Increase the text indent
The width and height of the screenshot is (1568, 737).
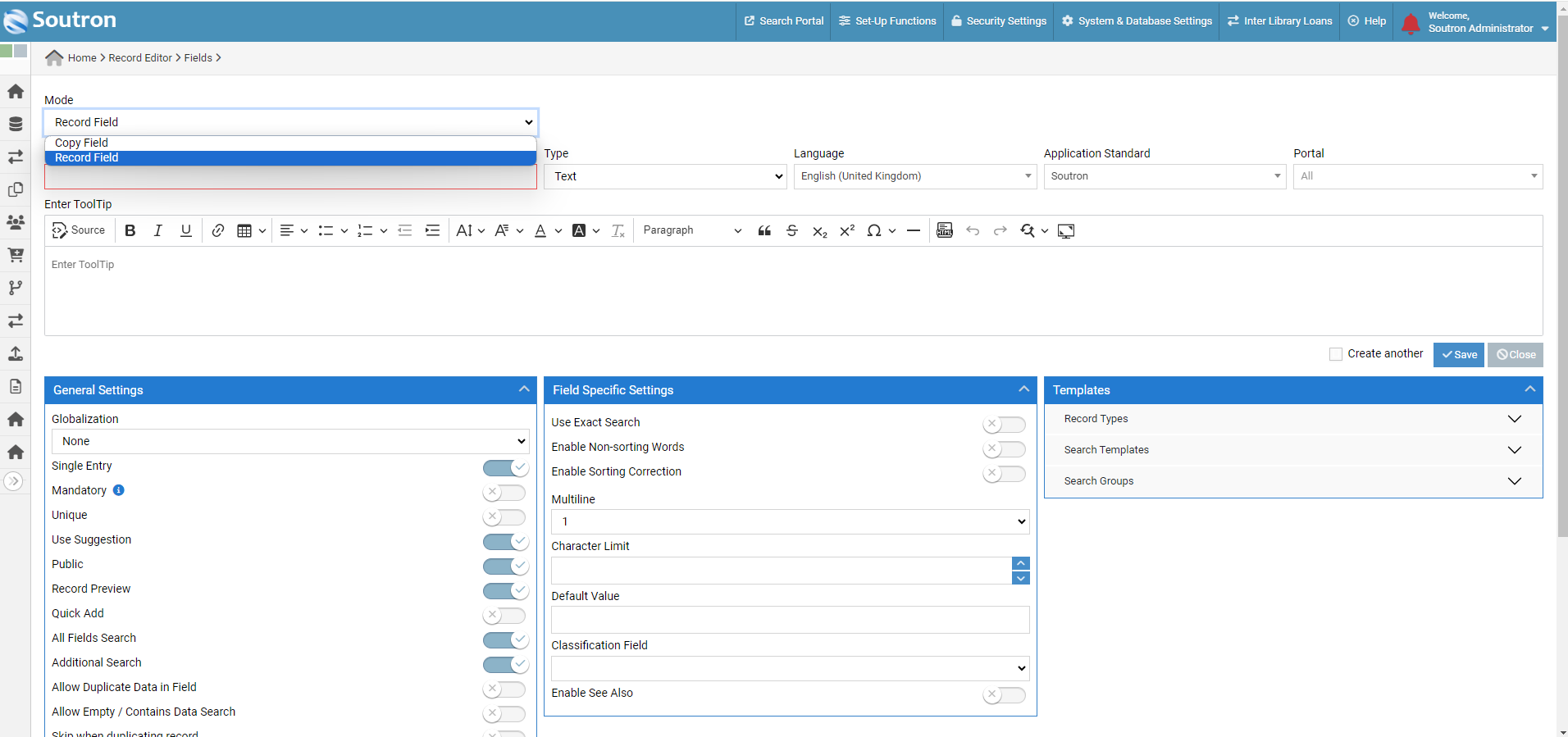(432, 230)
